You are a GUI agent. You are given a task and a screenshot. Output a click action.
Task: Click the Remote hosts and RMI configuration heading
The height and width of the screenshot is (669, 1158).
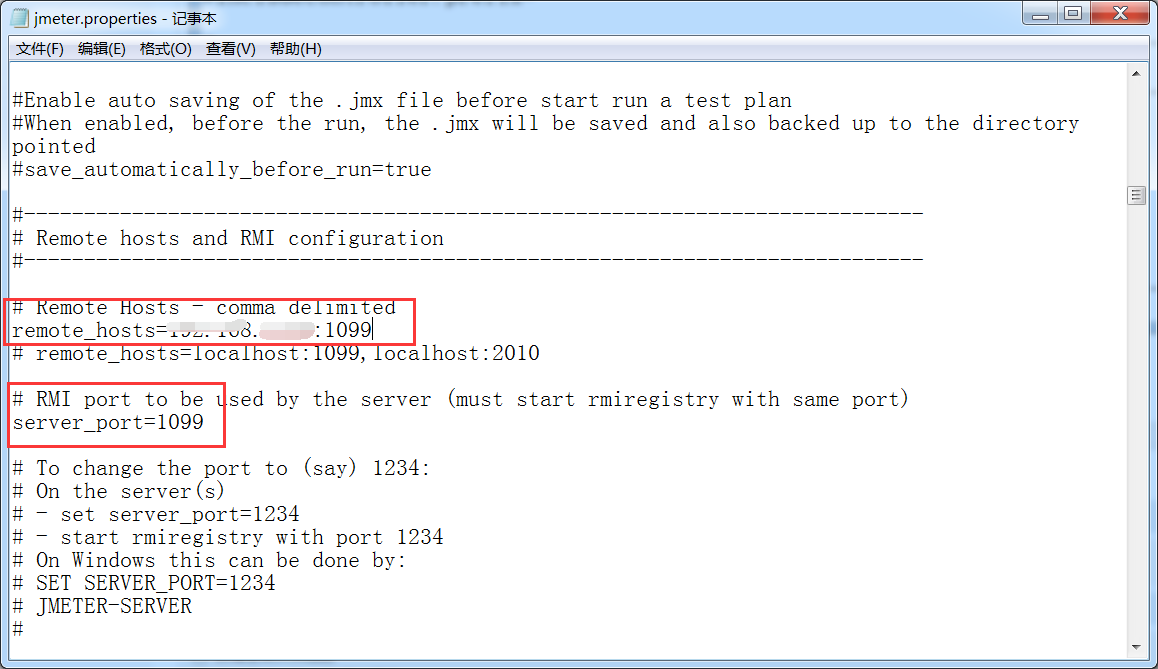tap(240, 239)
